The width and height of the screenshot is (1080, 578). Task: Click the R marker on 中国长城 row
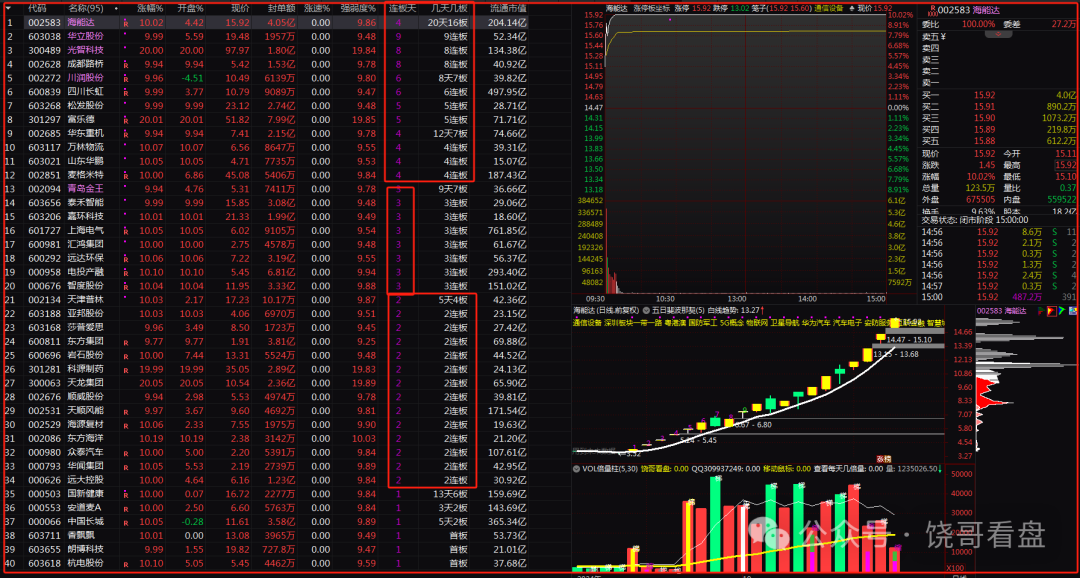(x=125, y=522)
